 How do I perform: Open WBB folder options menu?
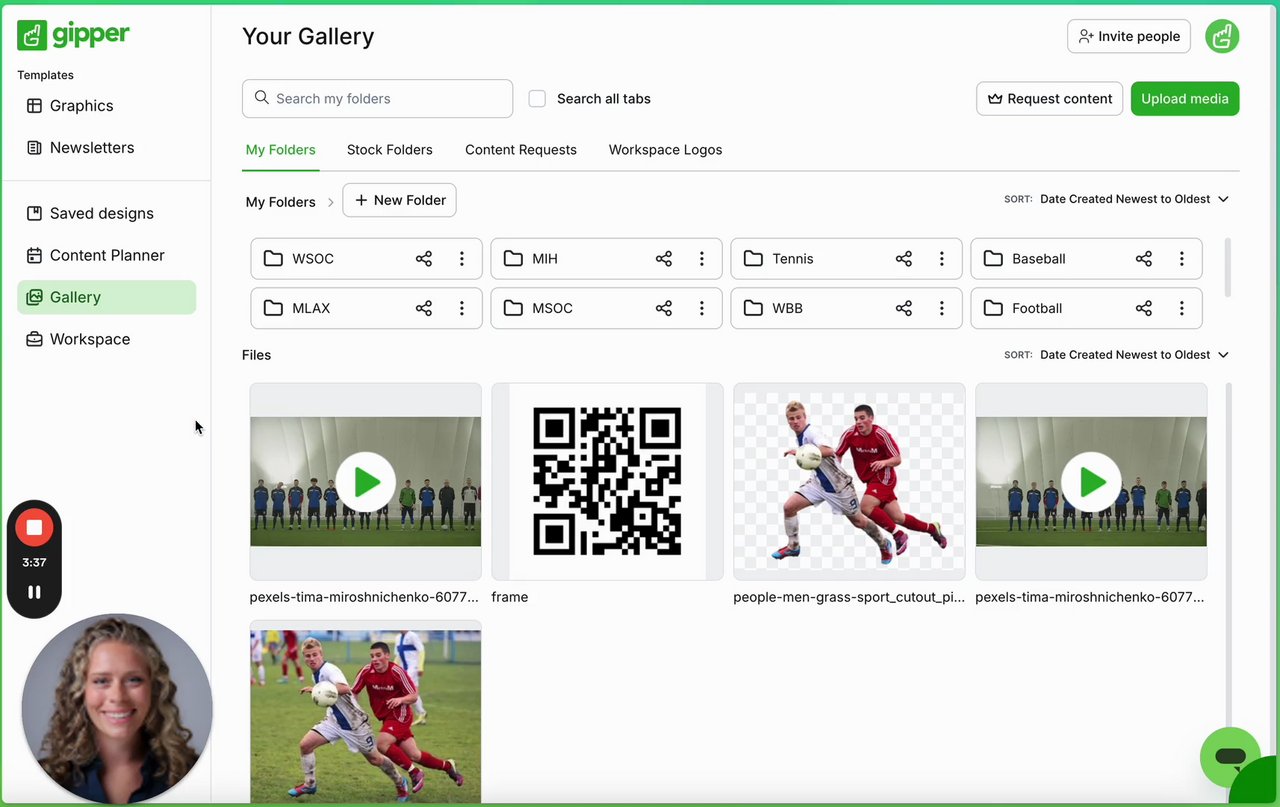[941, 309]
